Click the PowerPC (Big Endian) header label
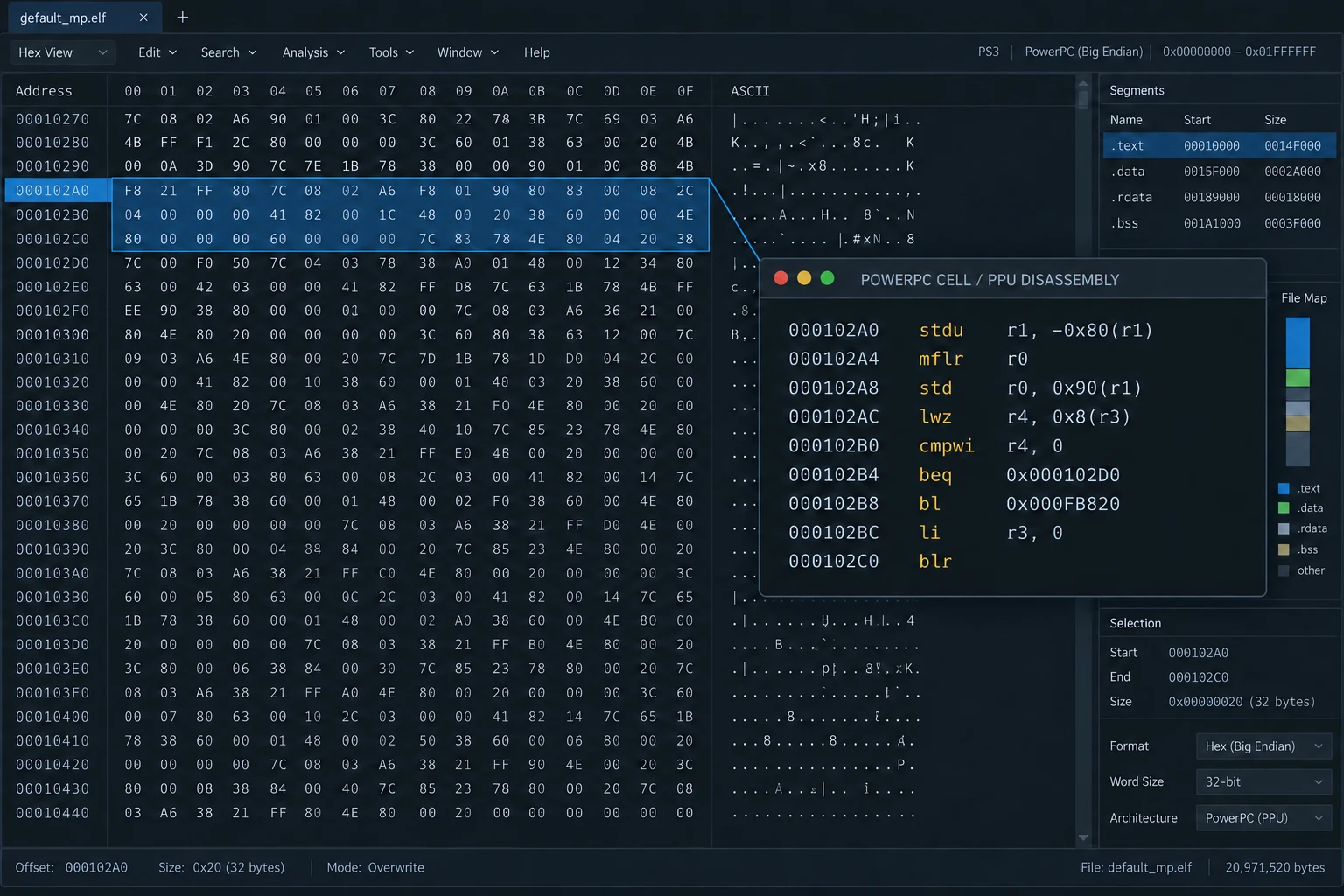Screen dimensions: 1344x896 pos(1083,52)
